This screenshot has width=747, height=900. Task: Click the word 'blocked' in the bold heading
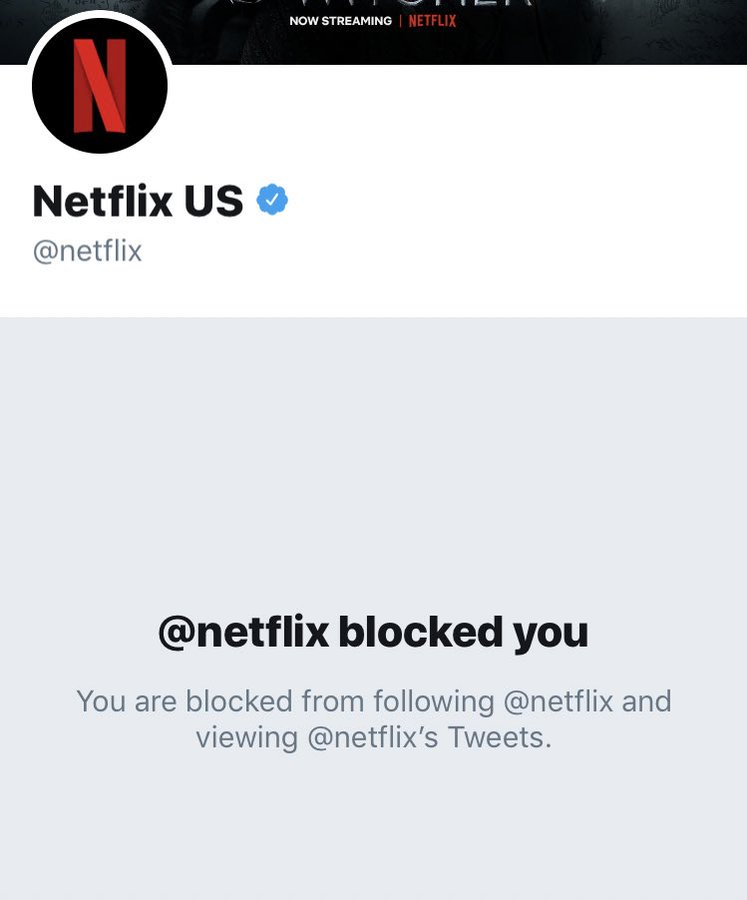[x=421, y=631]
